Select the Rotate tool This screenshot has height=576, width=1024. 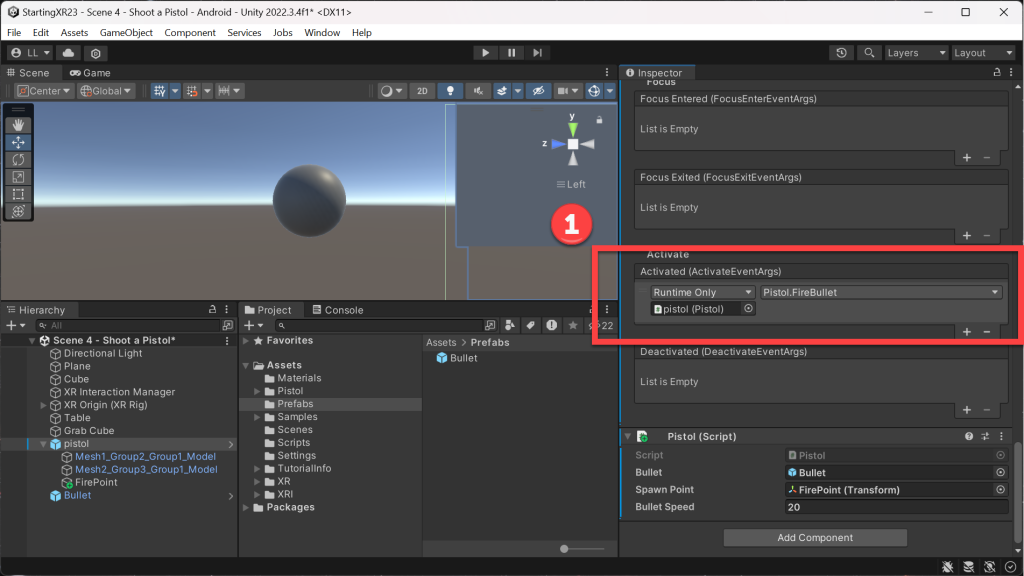(x=18, y=159)
